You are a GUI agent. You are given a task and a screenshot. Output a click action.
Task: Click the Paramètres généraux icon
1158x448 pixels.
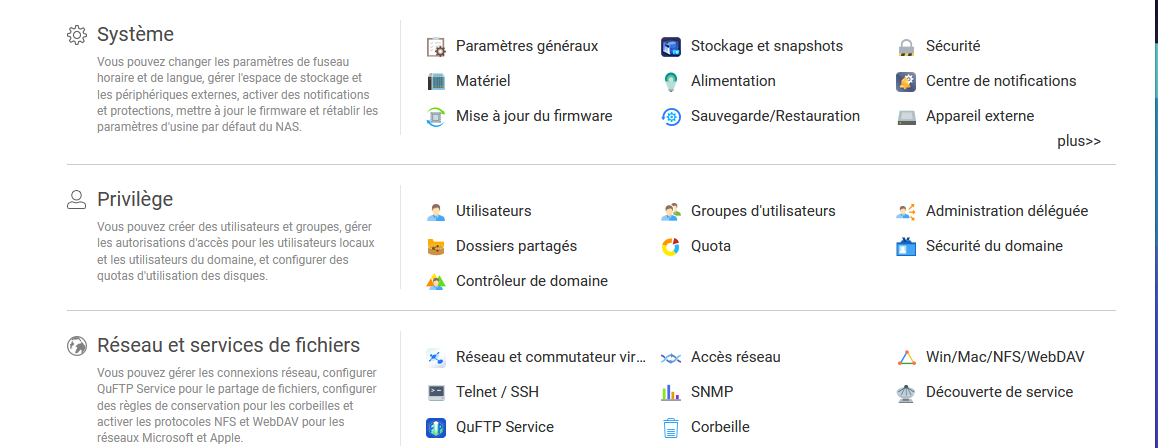coord(436,46)
